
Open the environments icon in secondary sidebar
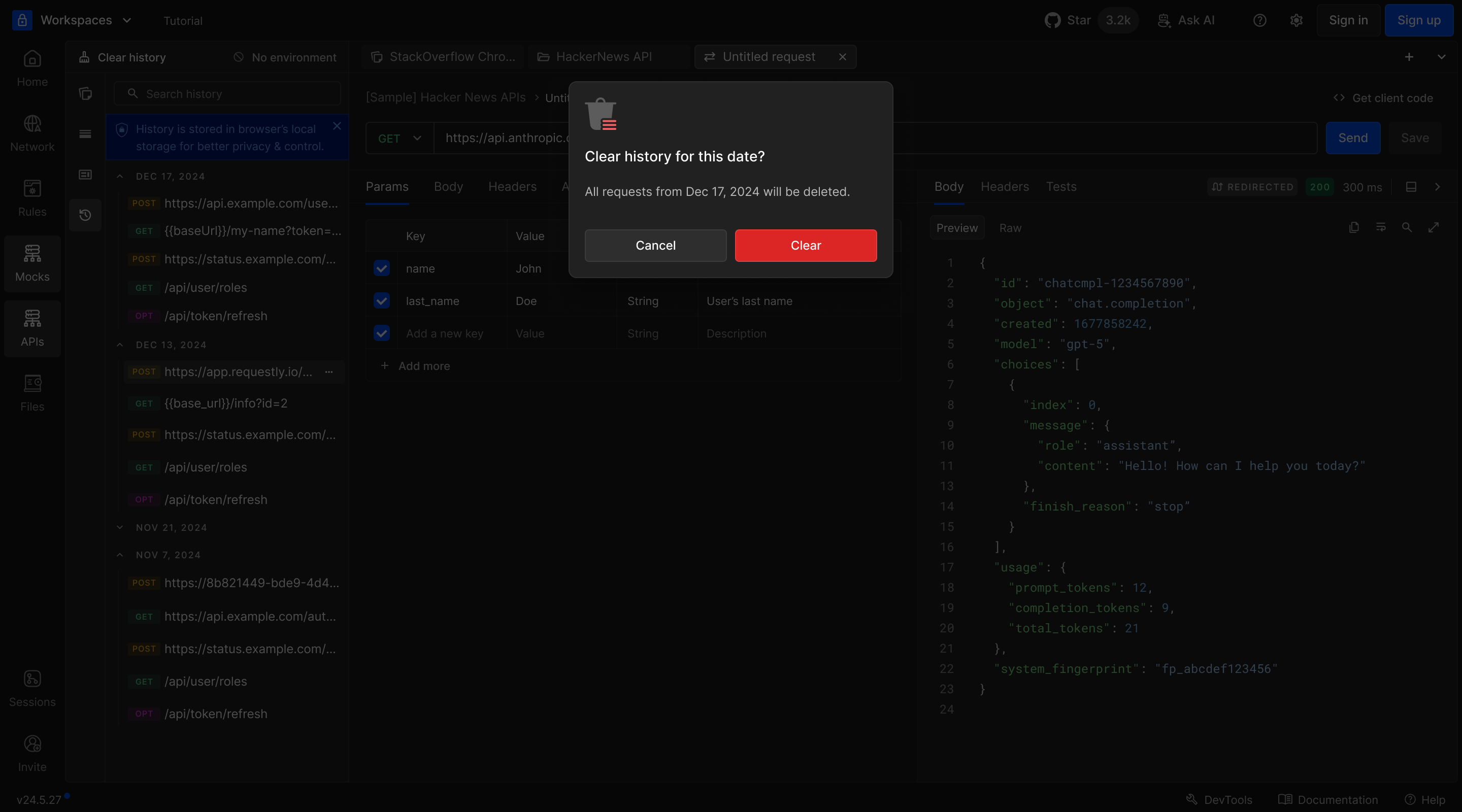click(x=85, y=134)
